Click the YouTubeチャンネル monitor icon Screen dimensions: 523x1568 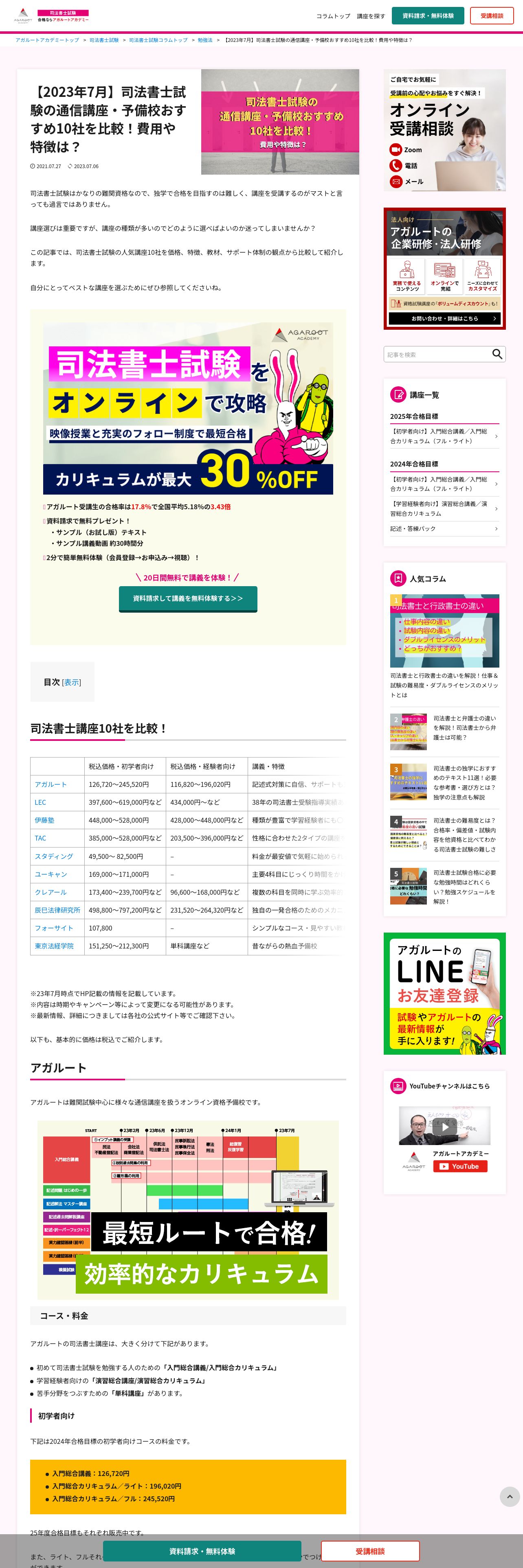[x=398, y=1086]
